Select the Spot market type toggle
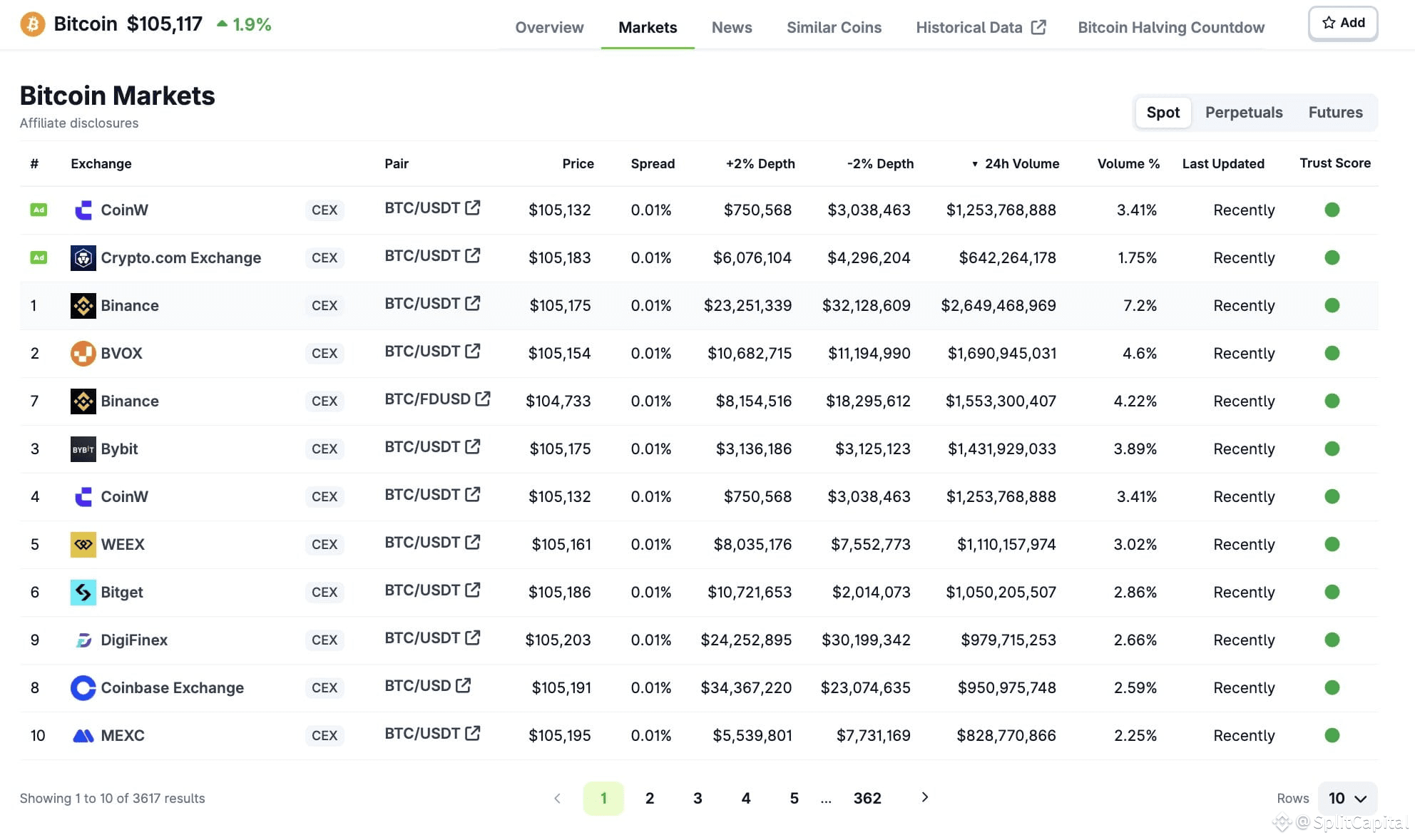The height and width of the screenshot is (840, 1415). click(x=1163, y=112)
